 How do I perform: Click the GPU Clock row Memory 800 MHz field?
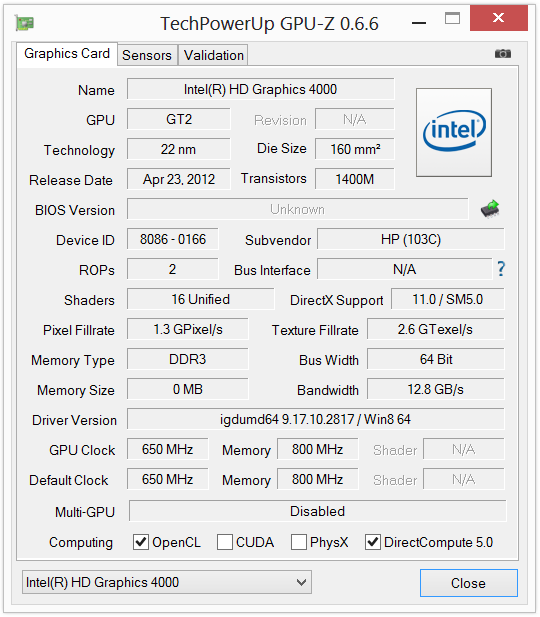pyautogui.click(x=318, y=449)
